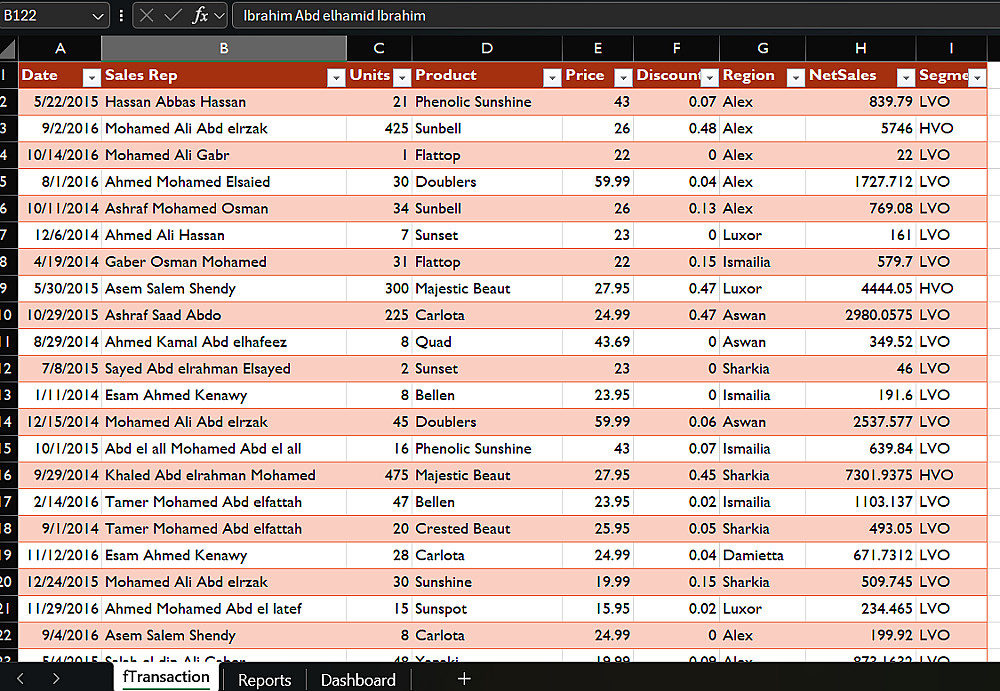Select column H header

pos(860,48)
